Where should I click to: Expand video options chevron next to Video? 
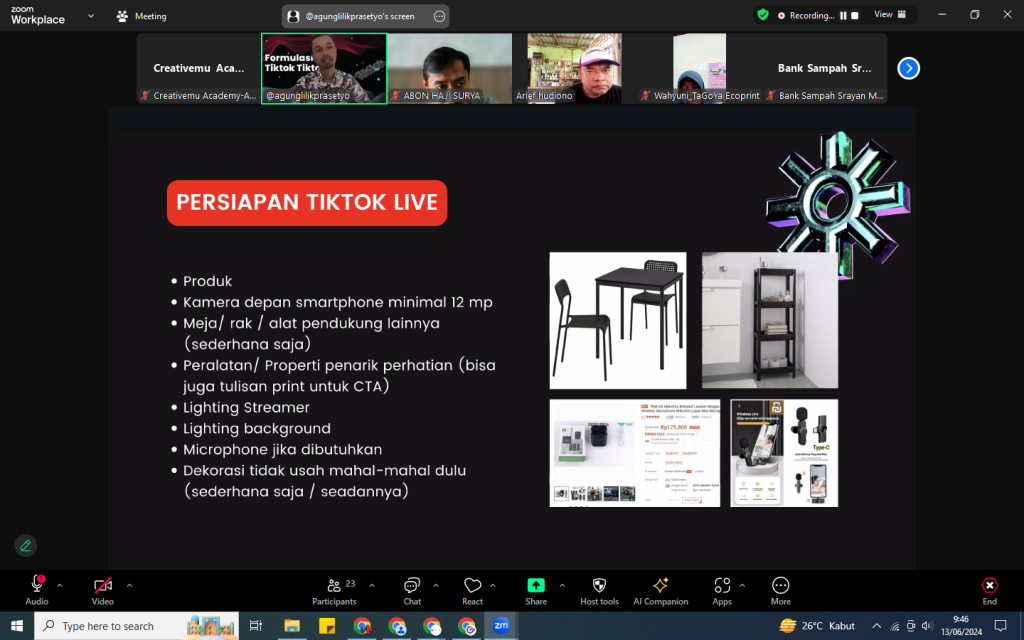pos(129,585)
